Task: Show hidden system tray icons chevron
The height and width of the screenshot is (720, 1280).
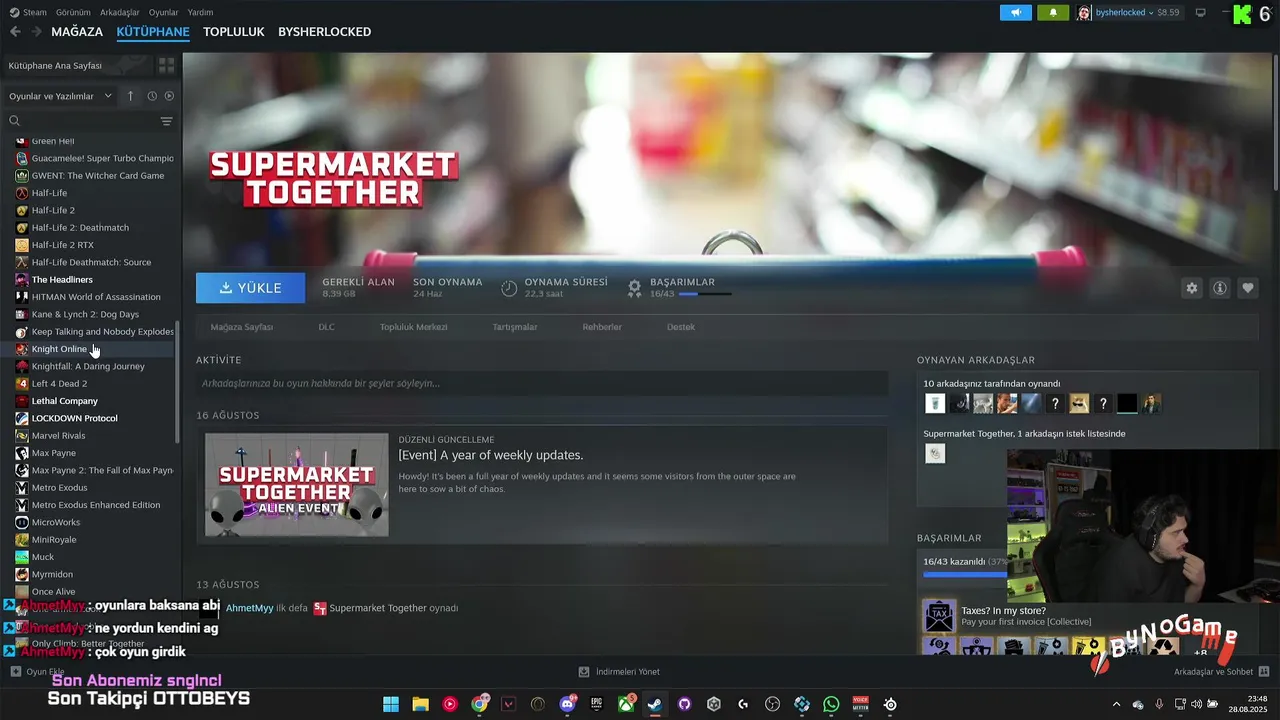Action: click(1117, 704)
